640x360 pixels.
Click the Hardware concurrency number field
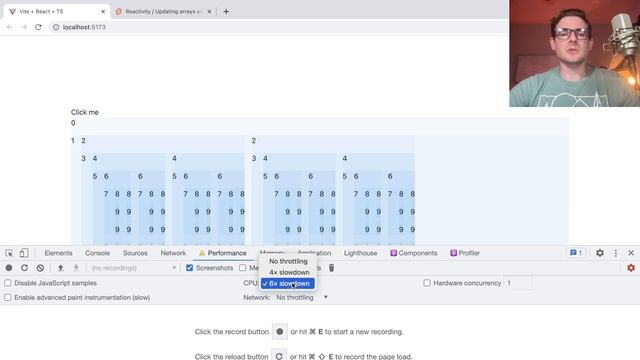pyautogui.click(x=518, y=283)
